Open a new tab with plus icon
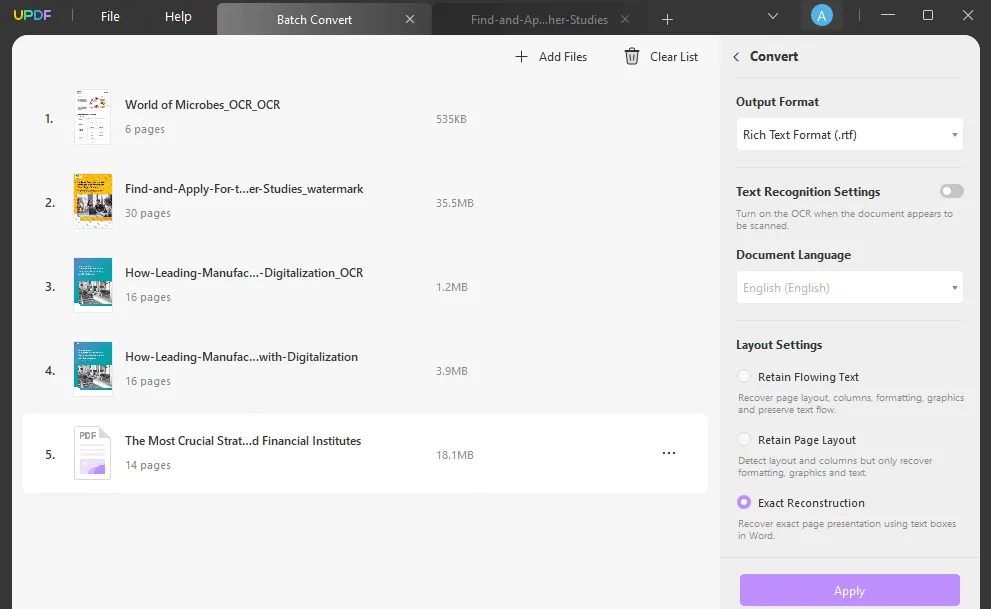Screen dimensions: 991x609 (668, 19)
